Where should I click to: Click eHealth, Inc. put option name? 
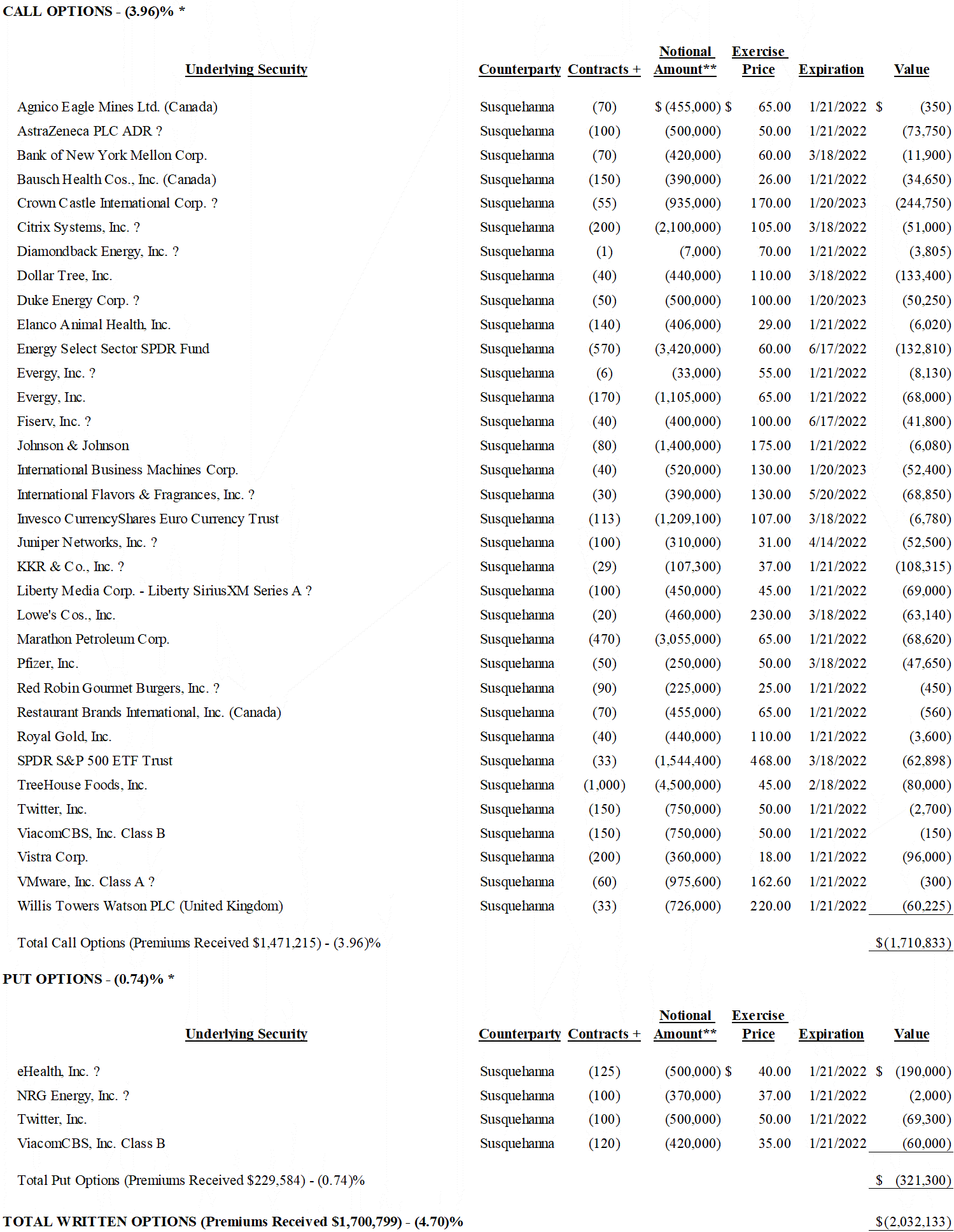[59, 1072]
